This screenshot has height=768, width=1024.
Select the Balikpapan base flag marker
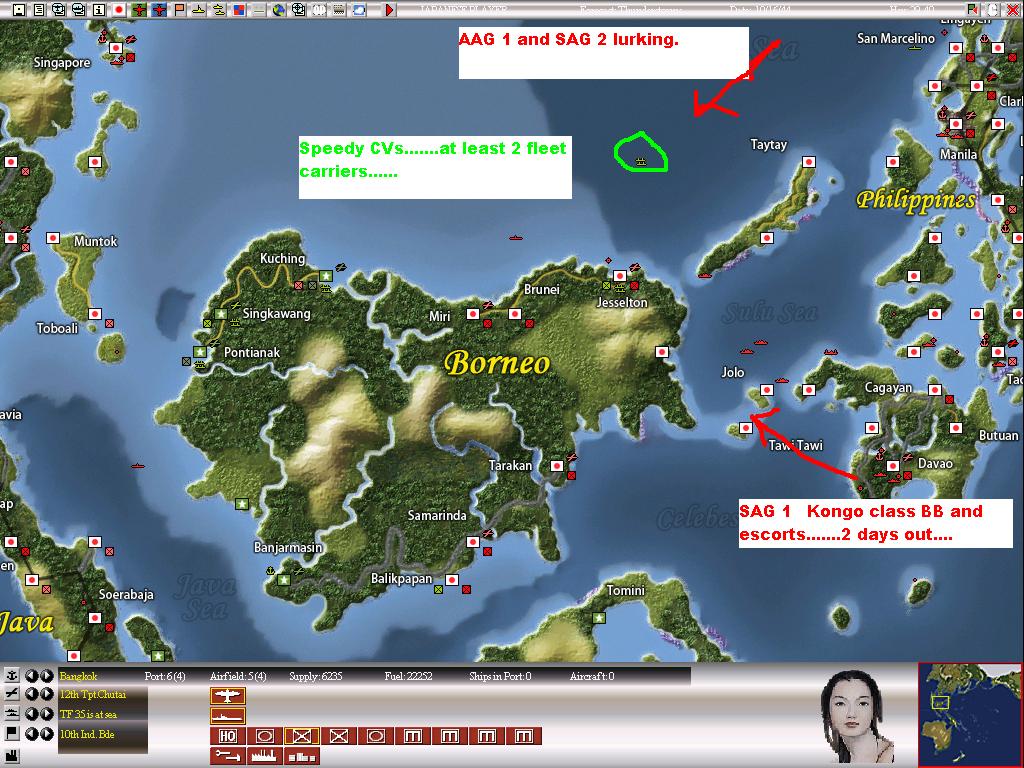452,580
